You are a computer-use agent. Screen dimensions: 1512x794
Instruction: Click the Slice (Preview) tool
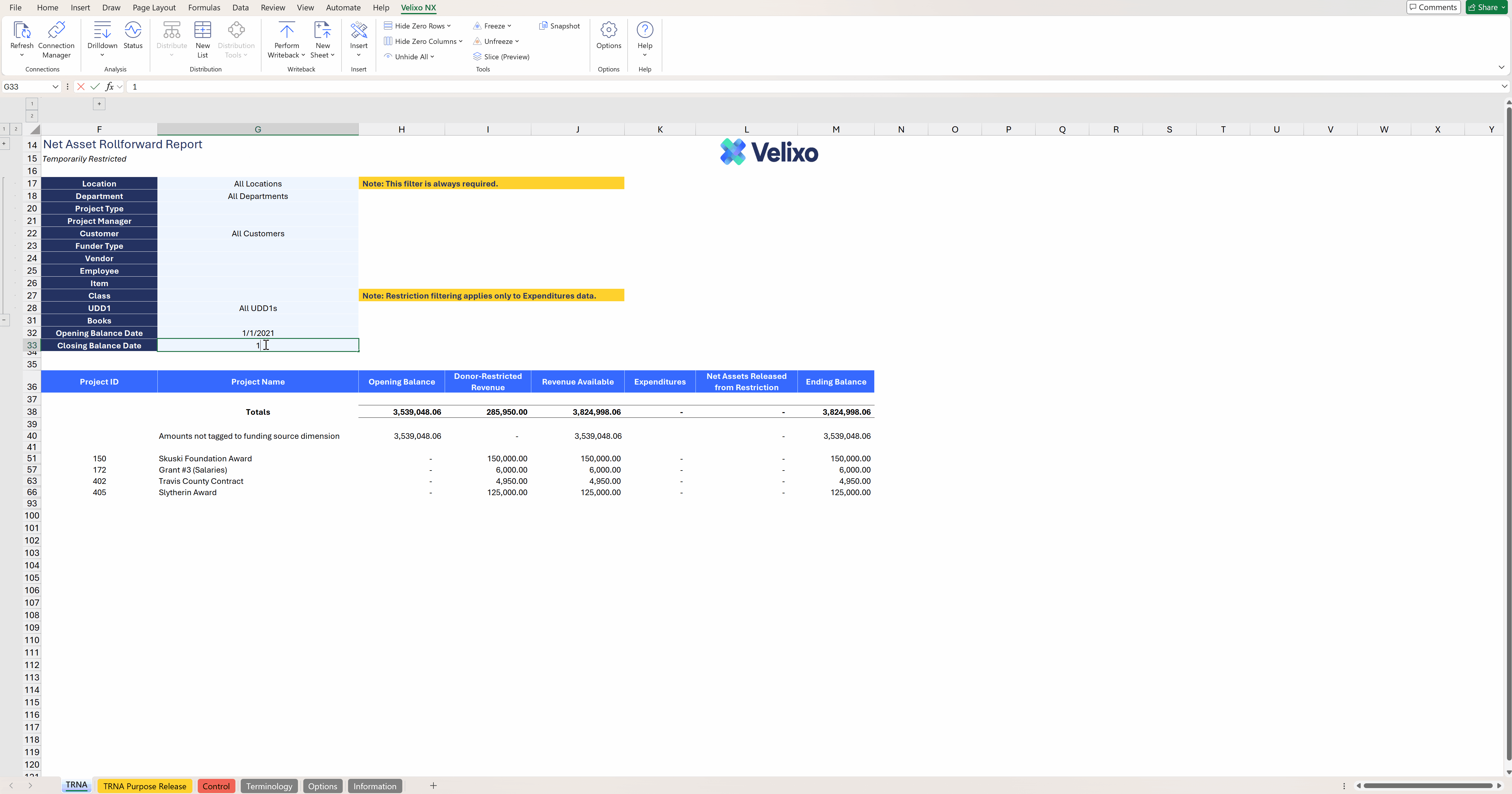pos(501,56)
